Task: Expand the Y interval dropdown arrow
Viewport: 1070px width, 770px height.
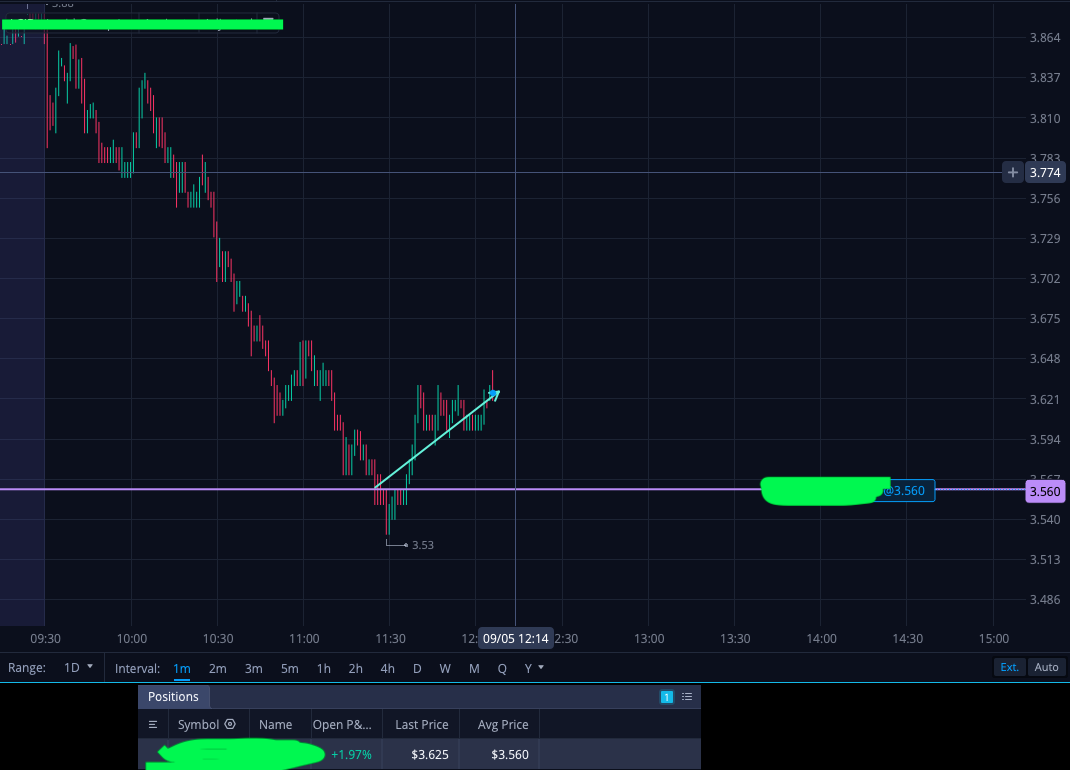Action: click(x=541, y=668)
